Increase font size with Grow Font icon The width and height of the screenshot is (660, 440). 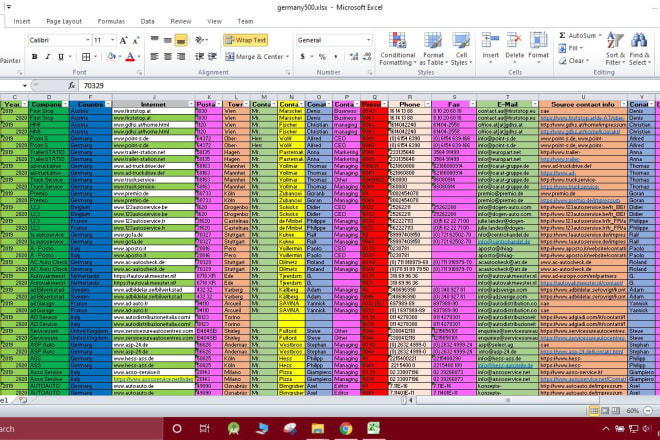point(123,40)
